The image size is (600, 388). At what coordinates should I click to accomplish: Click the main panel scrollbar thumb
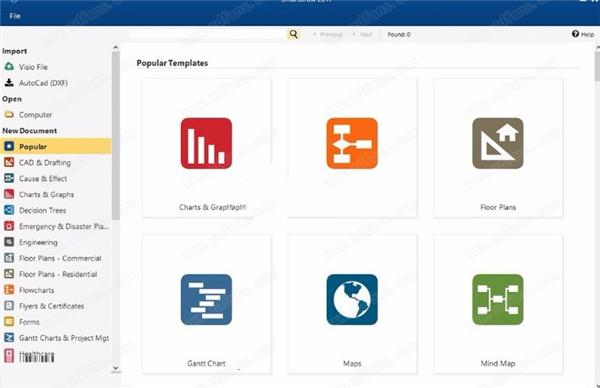click(597, 66)
